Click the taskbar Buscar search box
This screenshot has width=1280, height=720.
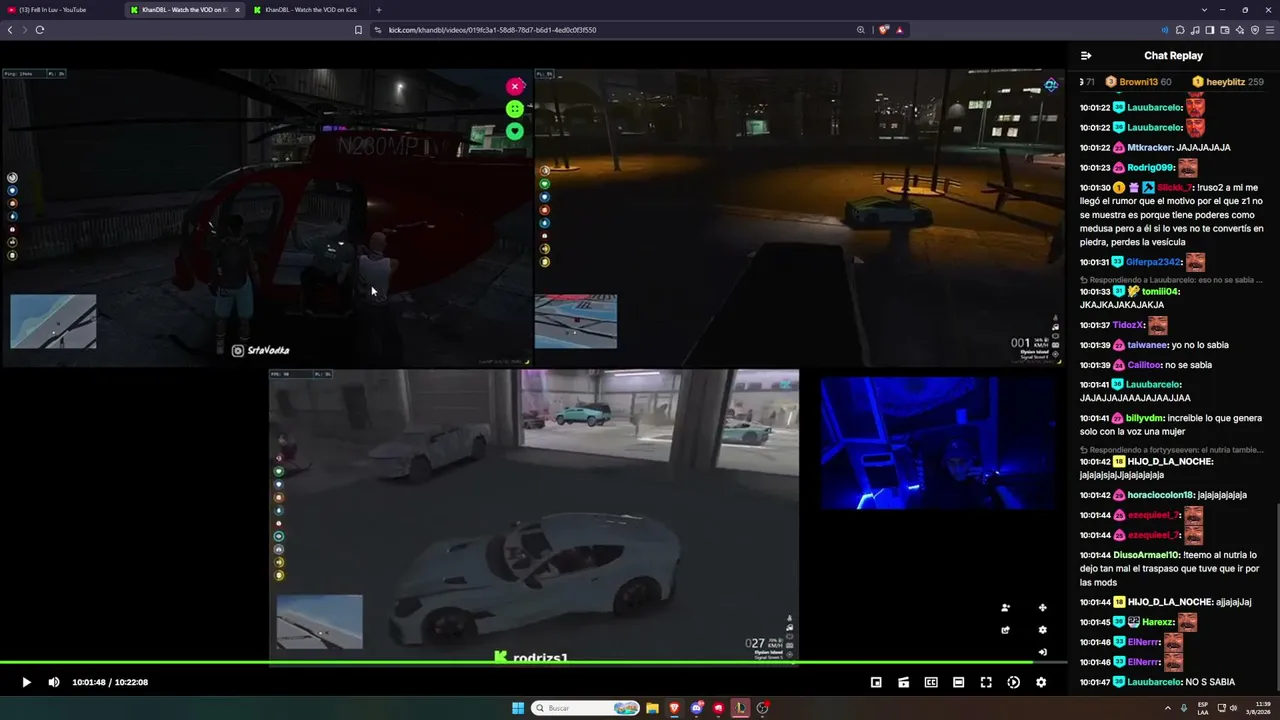coord(587,708)
